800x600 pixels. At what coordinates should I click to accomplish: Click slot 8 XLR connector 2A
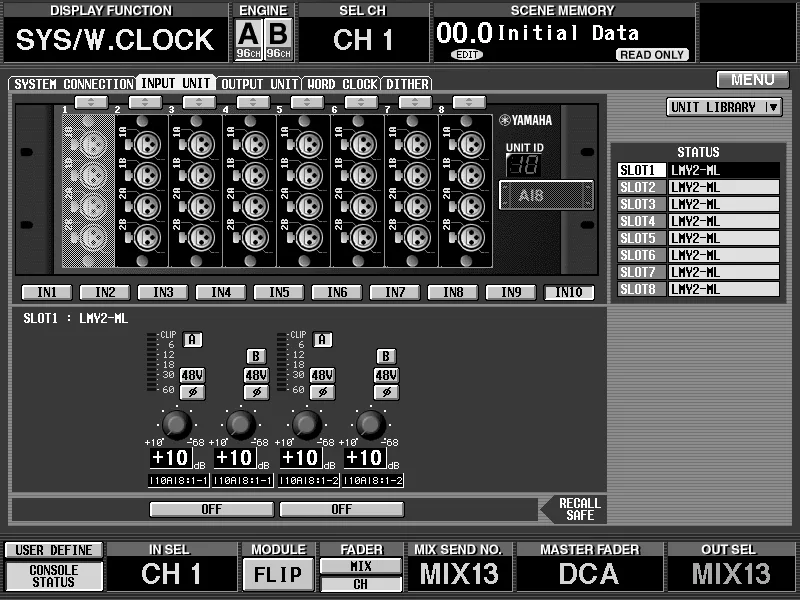point(472,206)
